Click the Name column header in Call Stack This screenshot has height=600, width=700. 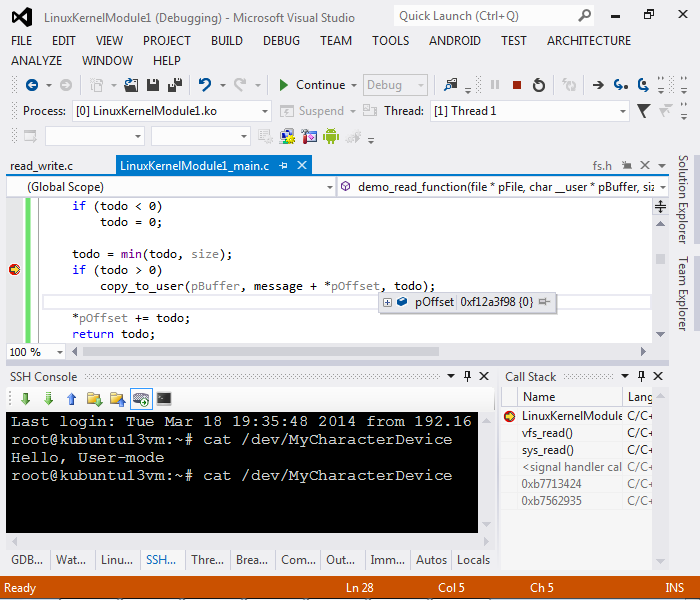click(x=570, y=396)
